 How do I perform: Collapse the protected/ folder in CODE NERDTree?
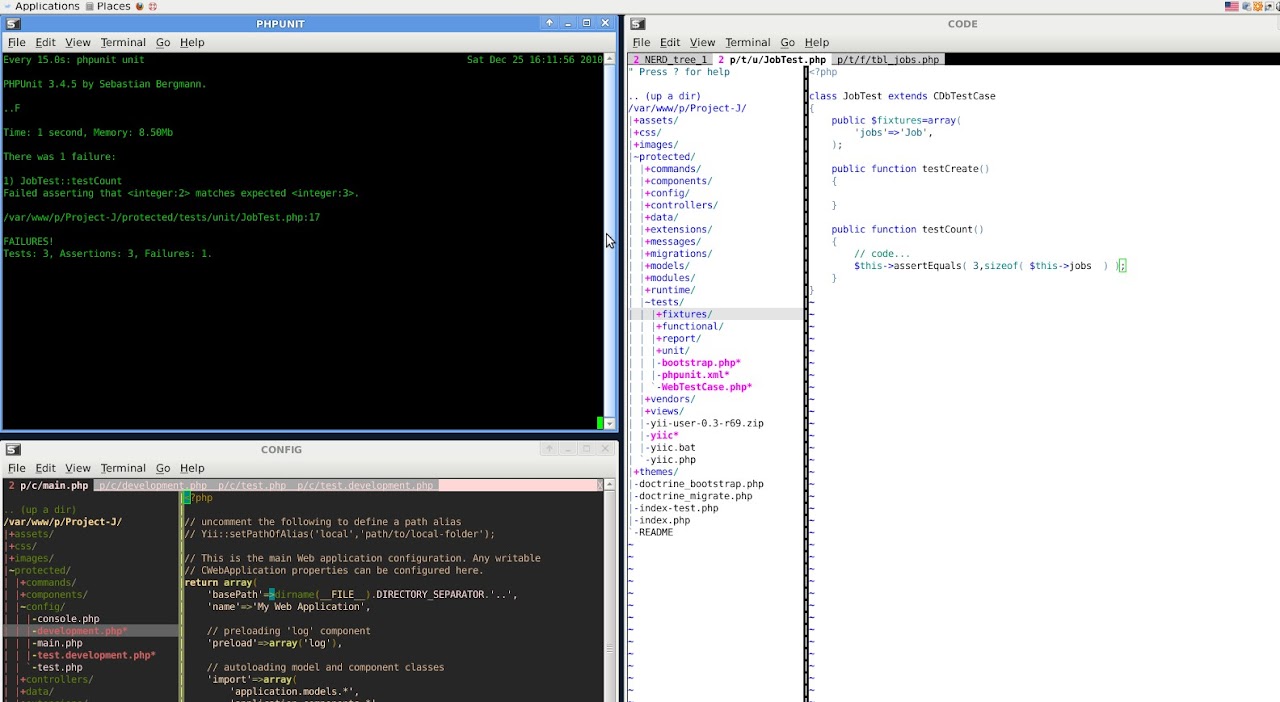664,157
